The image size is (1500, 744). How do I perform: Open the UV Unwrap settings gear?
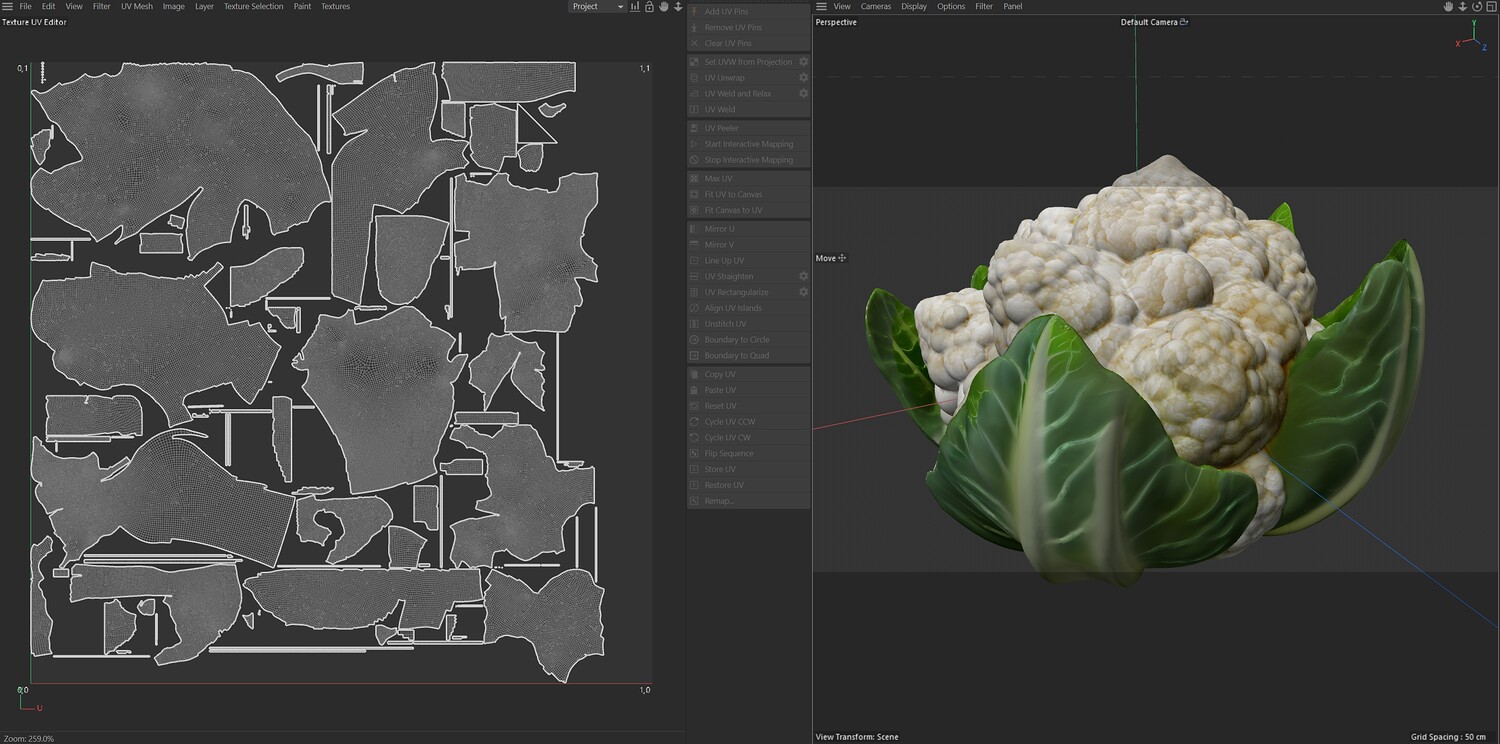click(x=803, y=78)
